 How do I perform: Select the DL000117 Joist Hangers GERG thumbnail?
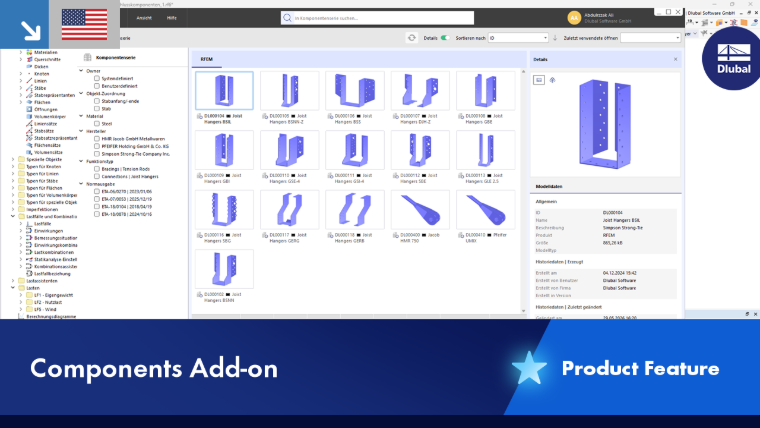tap(289, 210)
